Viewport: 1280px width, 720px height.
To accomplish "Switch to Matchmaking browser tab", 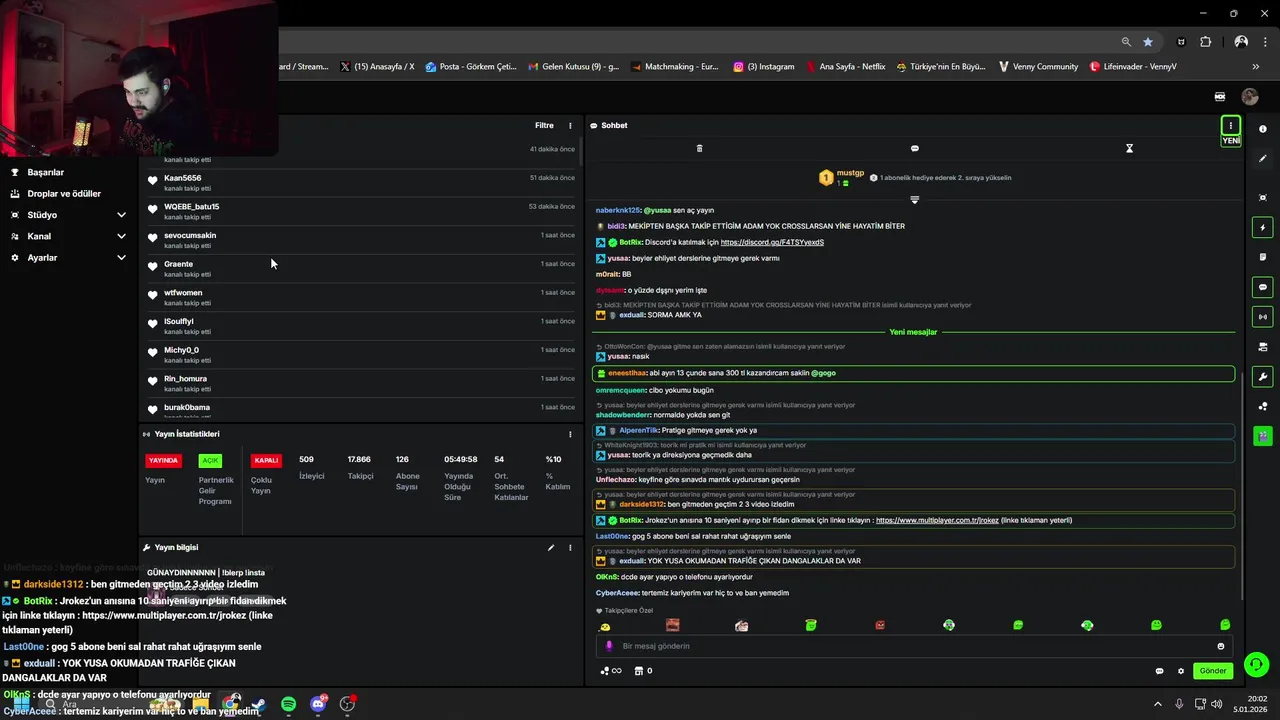I will pos(675,67).
